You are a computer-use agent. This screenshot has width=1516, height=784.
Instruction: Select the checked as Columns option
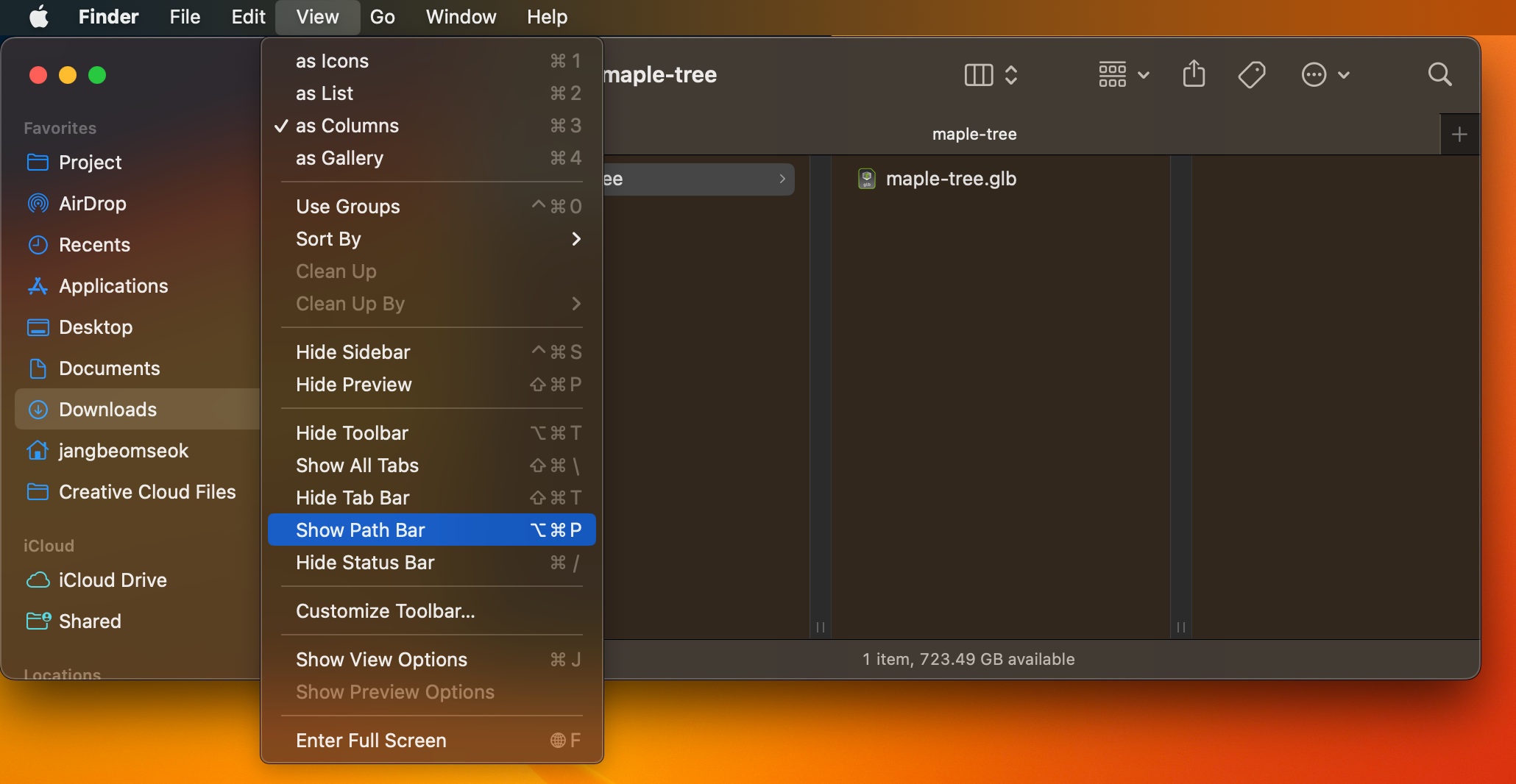click(x=432, y=126)
